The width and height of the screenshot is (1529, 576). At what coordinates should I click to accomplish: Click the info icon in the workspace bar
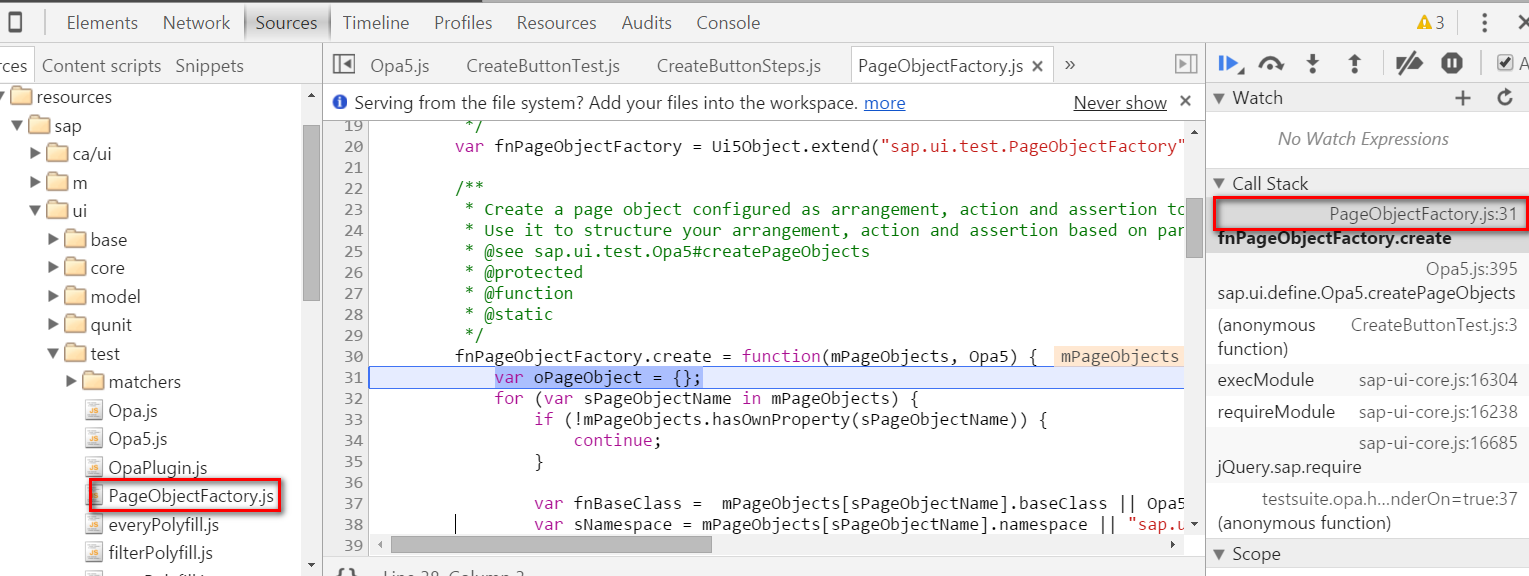340,102
